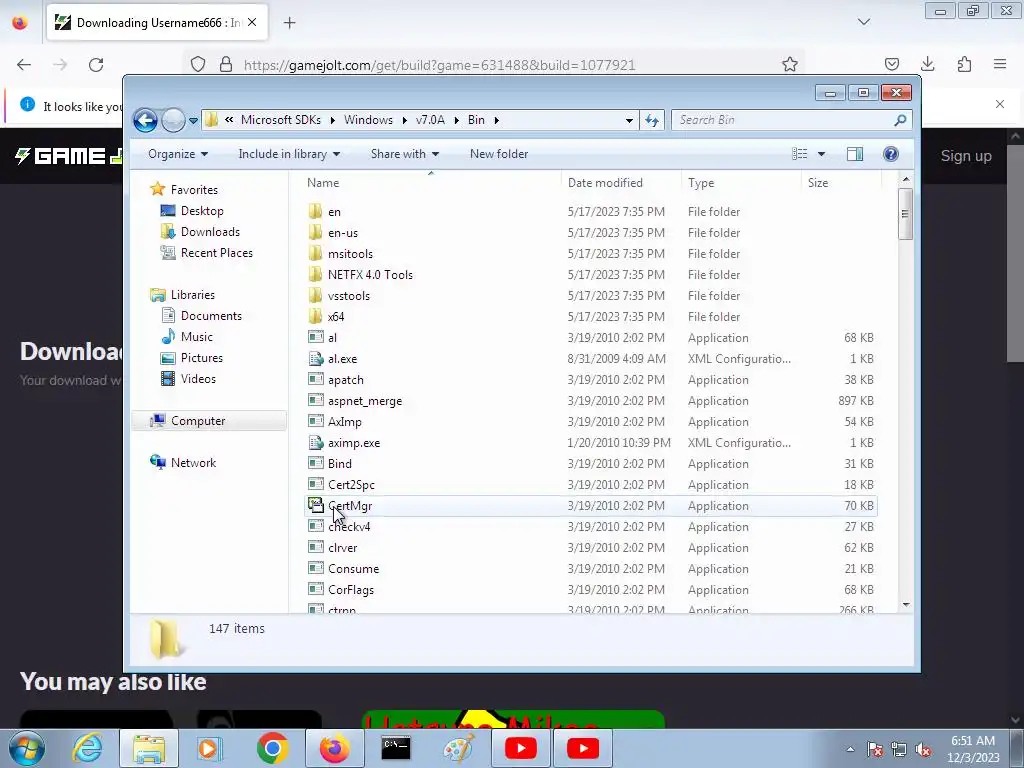This screenshot has width=1024, height=768.
Task: Select the aximp.exe config file icon
Action: (x=315, y=443)
